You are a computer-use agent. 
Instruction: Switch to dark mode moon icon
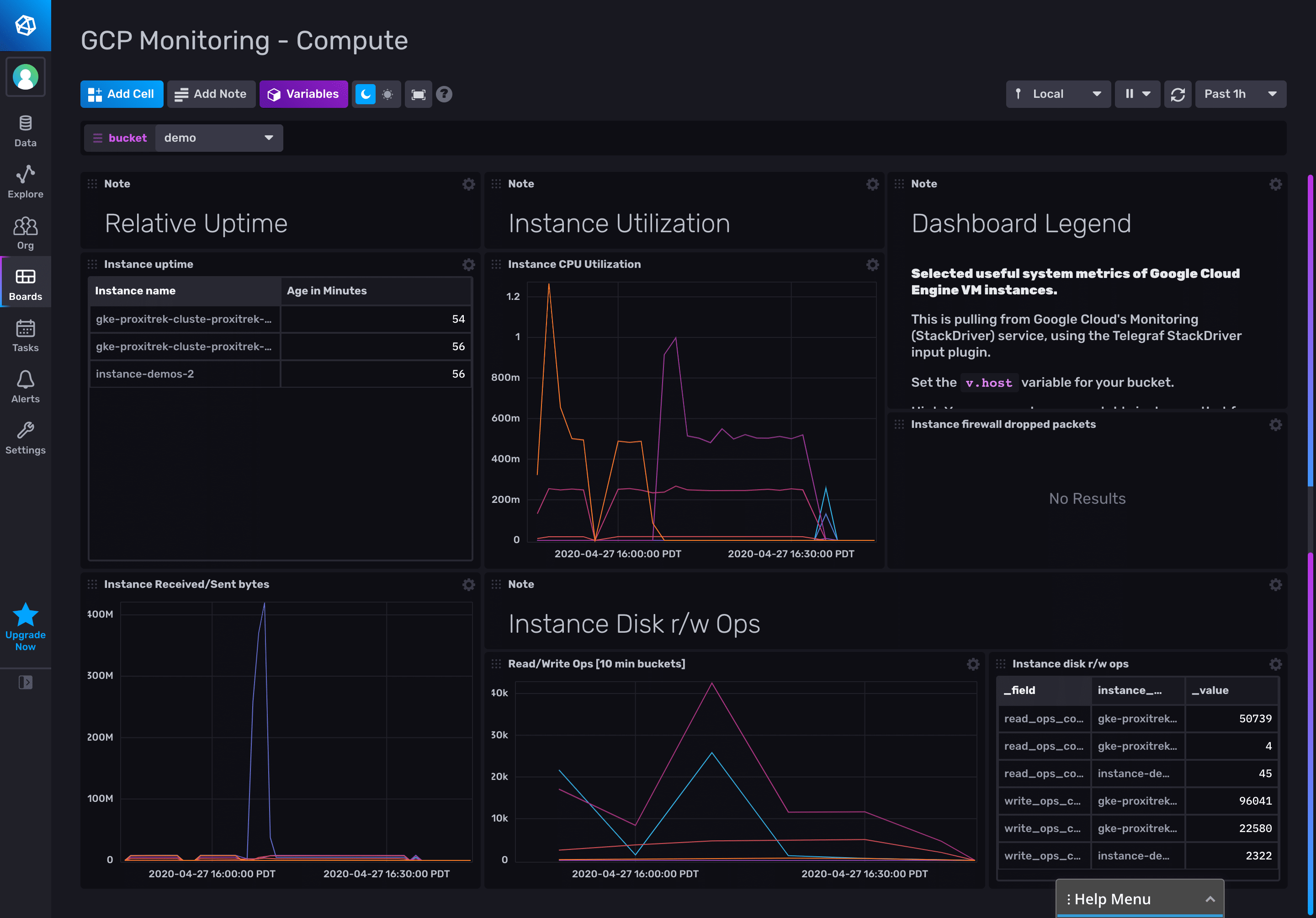tap(365, 94)
